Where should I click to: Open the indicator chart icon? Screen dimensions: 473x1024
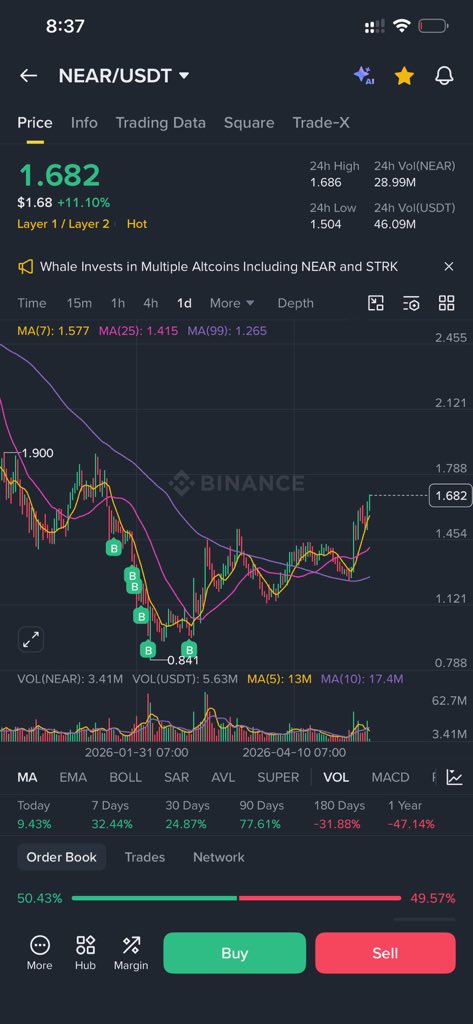point(454,777)
